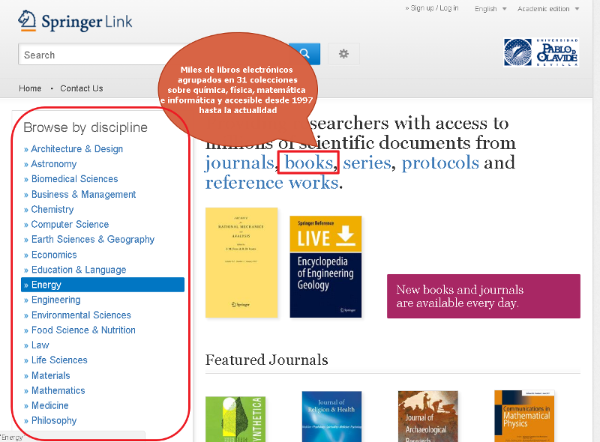Image resolution: width=600 pixels, height=442 pixels.
Task: Follow the books link
Action: [x=309, y=163]
